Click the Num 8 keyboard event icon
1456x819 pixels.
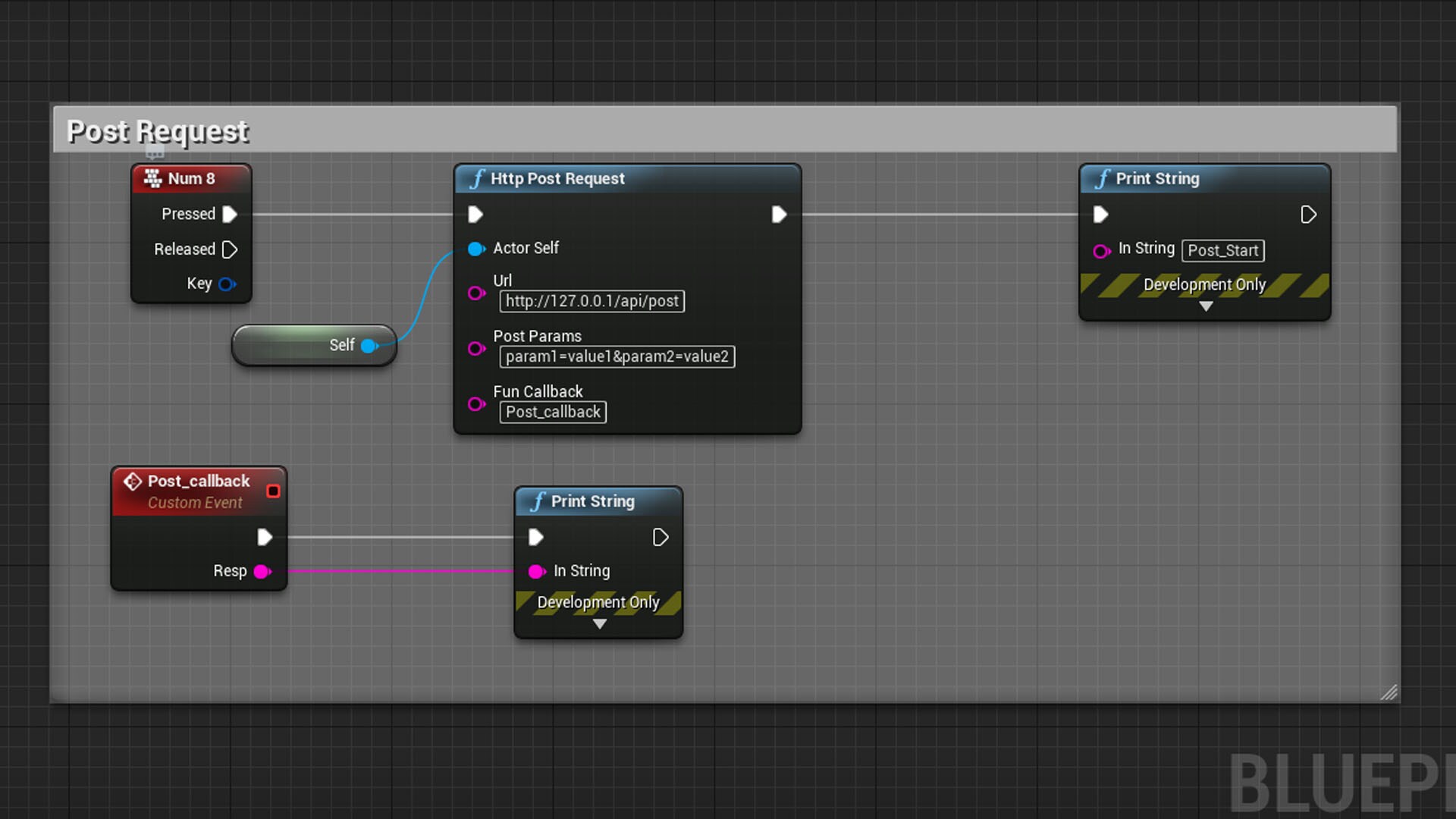(x=152, y=178)
